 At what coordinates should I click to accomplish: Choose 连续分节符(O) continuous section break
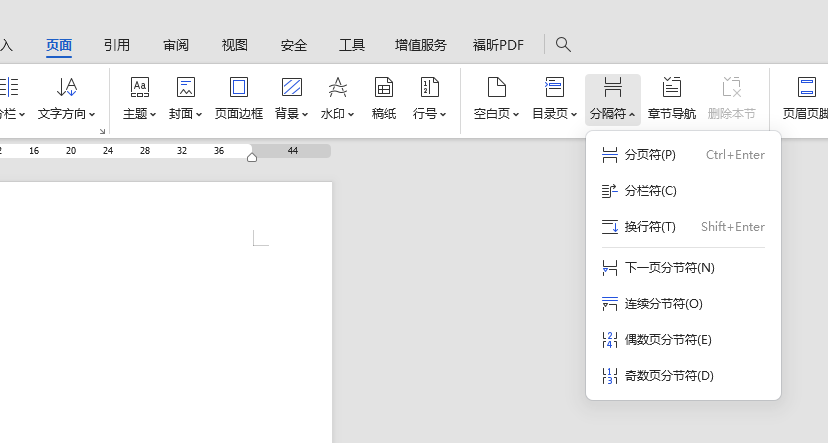click(683, 304)
